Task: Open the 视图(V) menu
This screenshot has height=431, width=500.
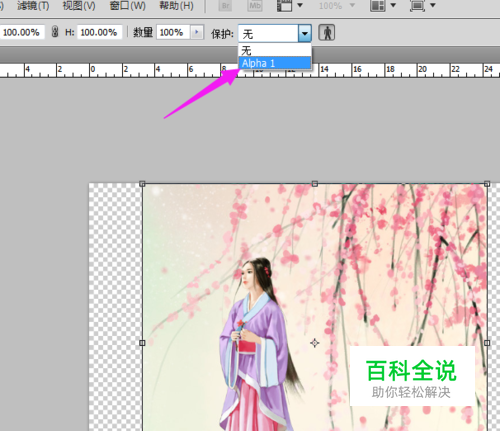Action: (x=79, y=5)
